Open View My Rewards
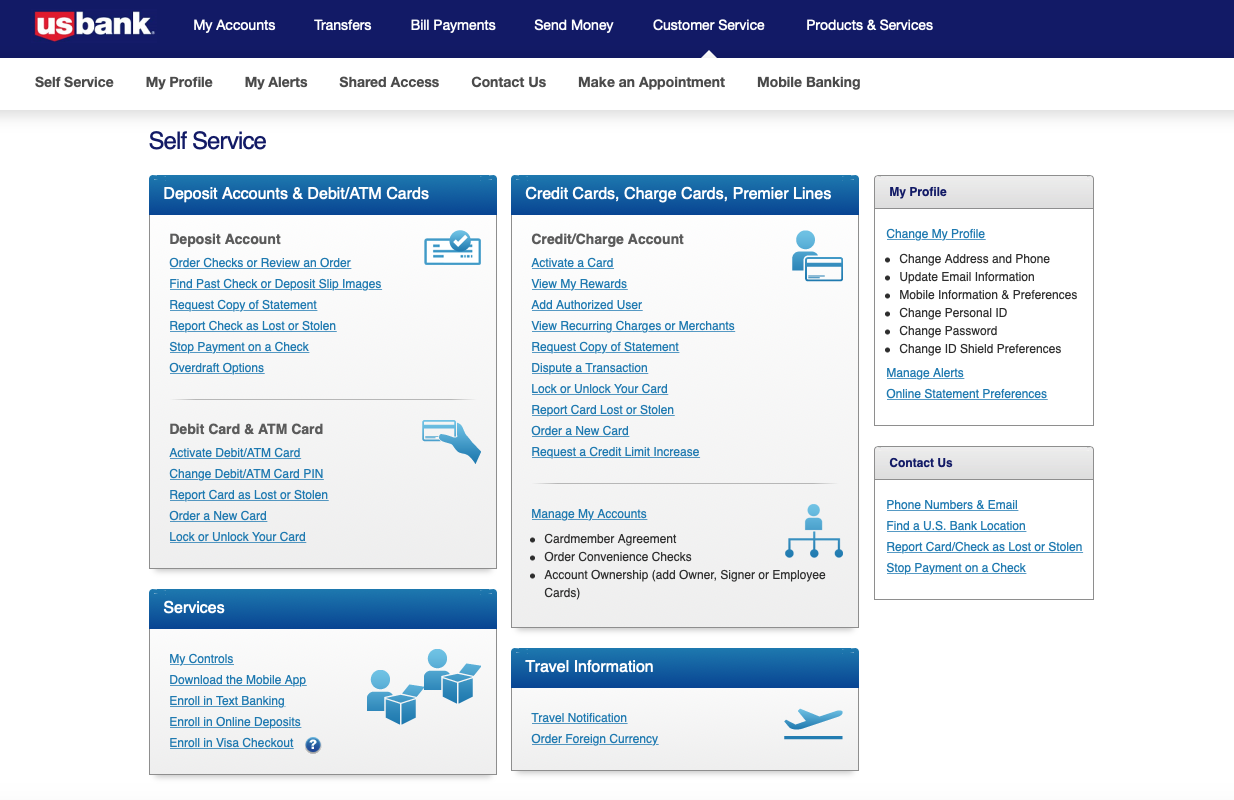The width and height of the screenshot is (1234, 800). pyautogui.click(x=579, y=284)
